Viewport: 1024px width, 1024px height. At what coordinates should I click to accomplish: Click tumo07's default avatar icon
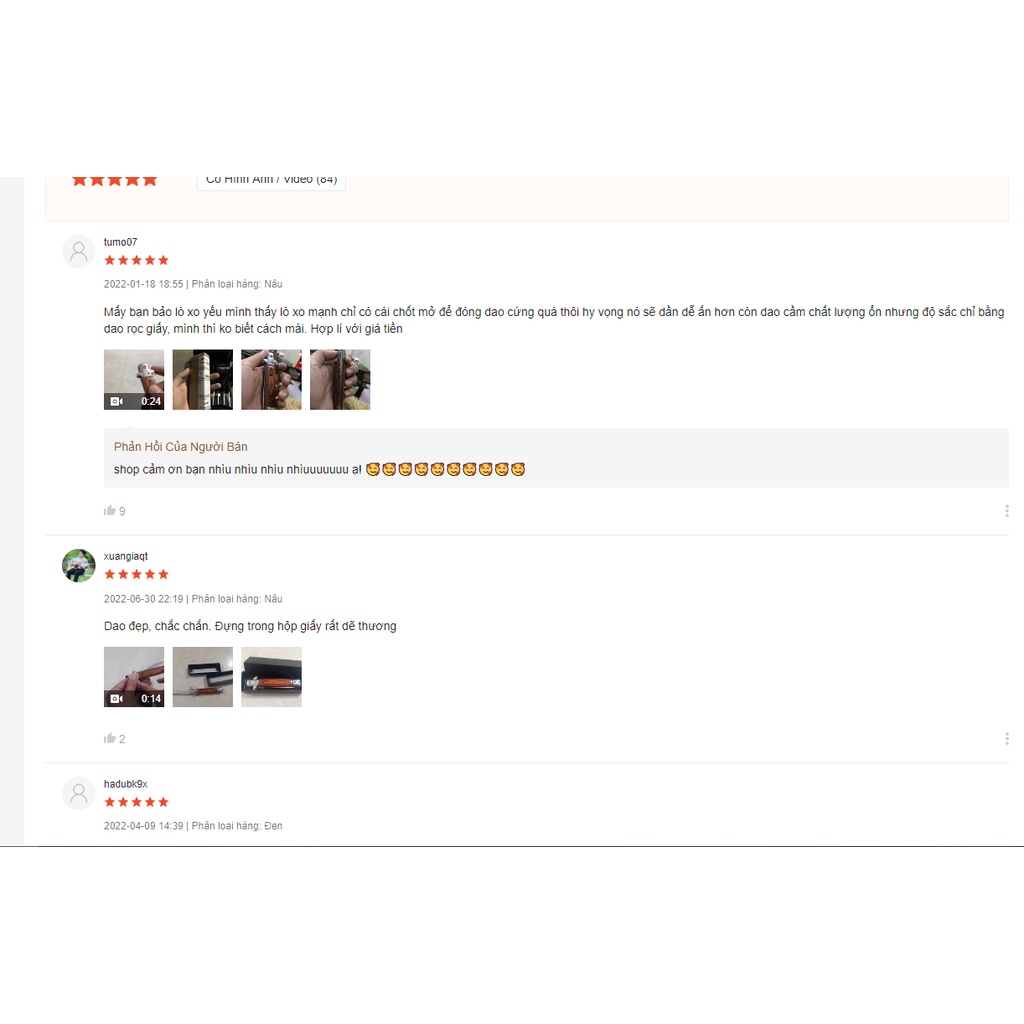click(78, 251)
